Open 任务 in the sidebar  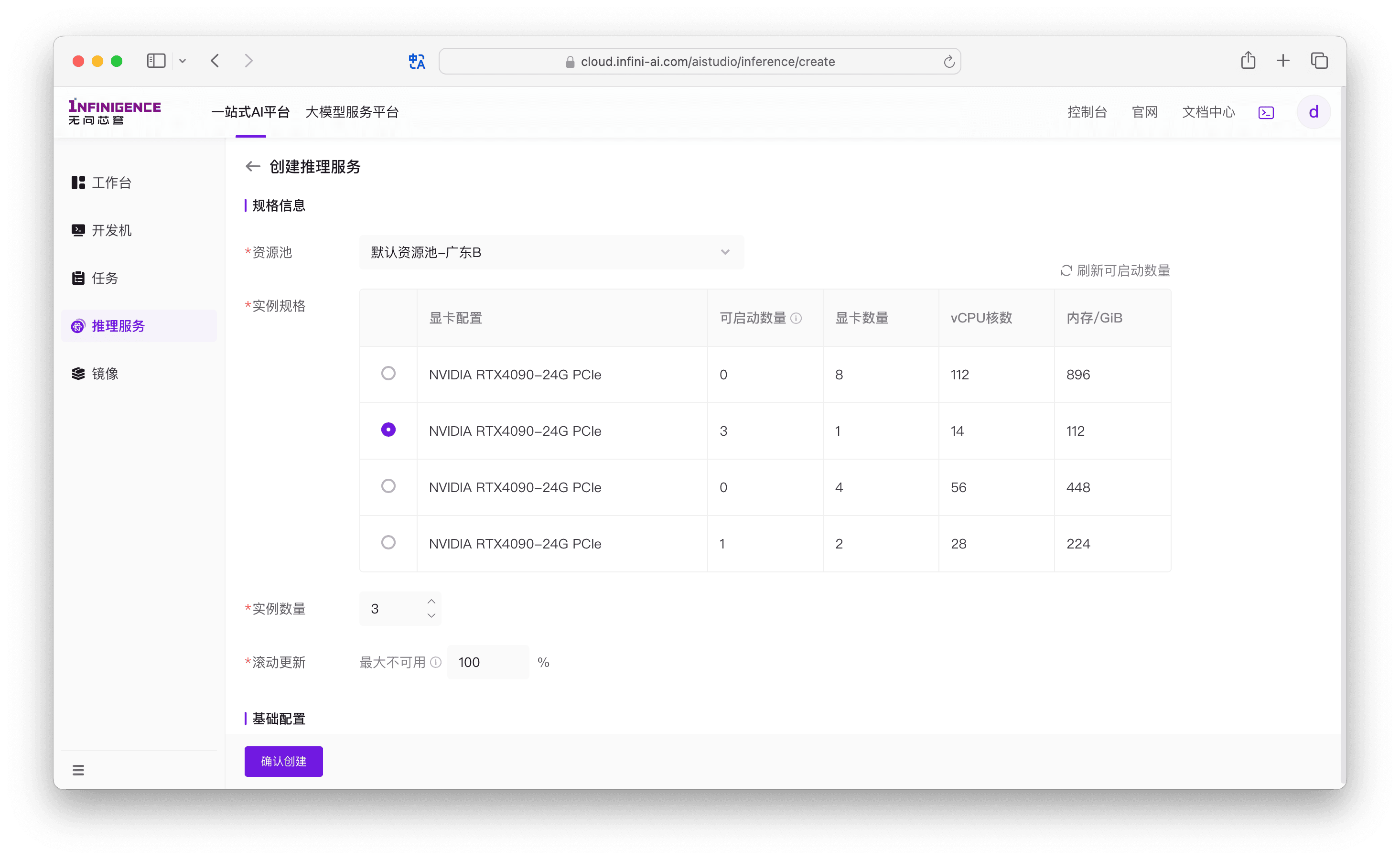tap(139, 278)
